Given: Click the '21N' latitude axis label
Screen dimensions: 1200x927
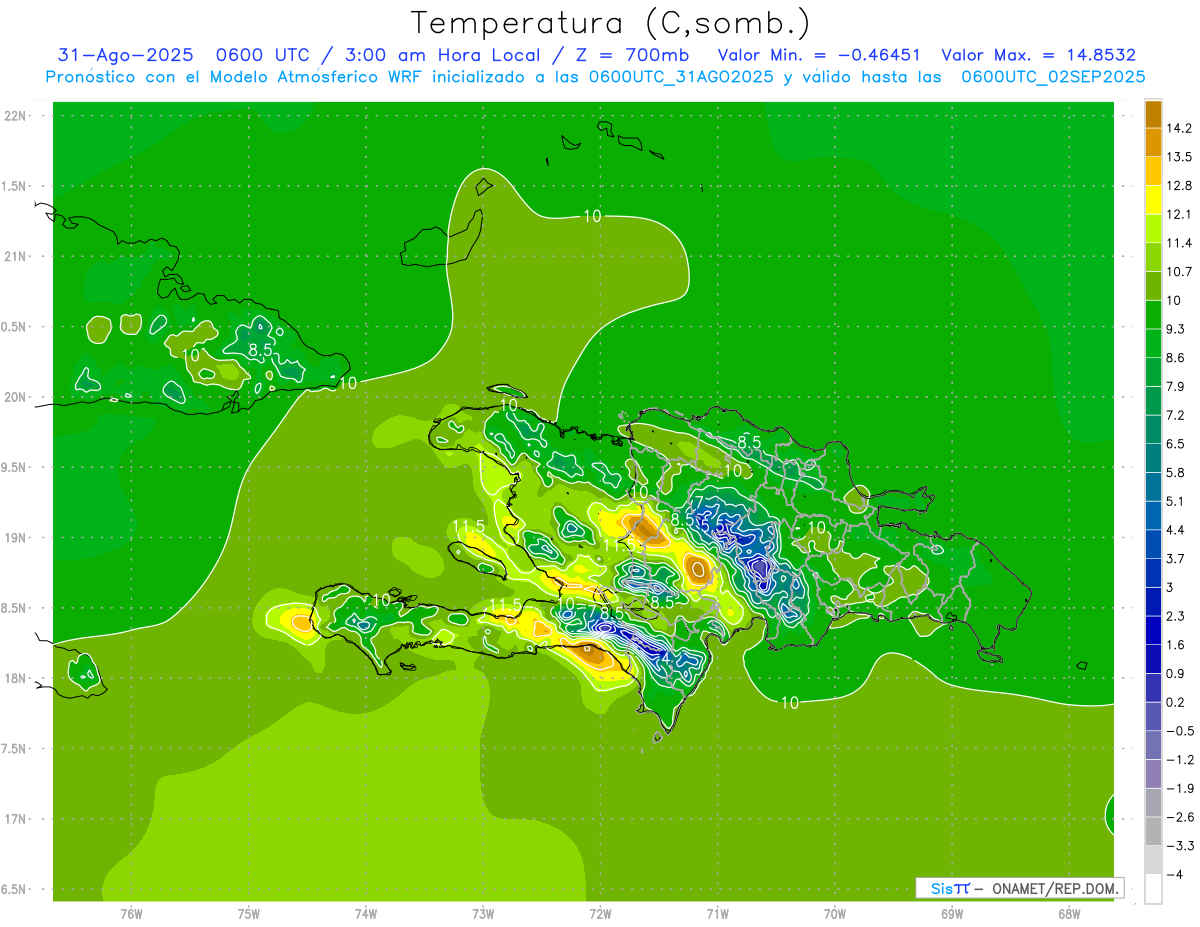Looking at the screenshot, I should [x=15, y=257].
